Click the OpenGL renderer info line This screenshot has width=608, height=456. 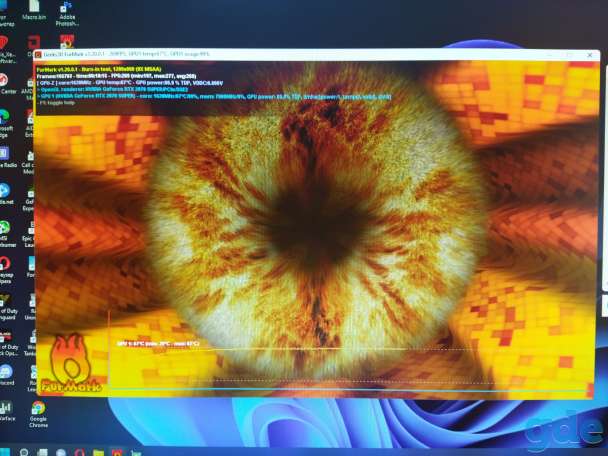coord(112,90)
